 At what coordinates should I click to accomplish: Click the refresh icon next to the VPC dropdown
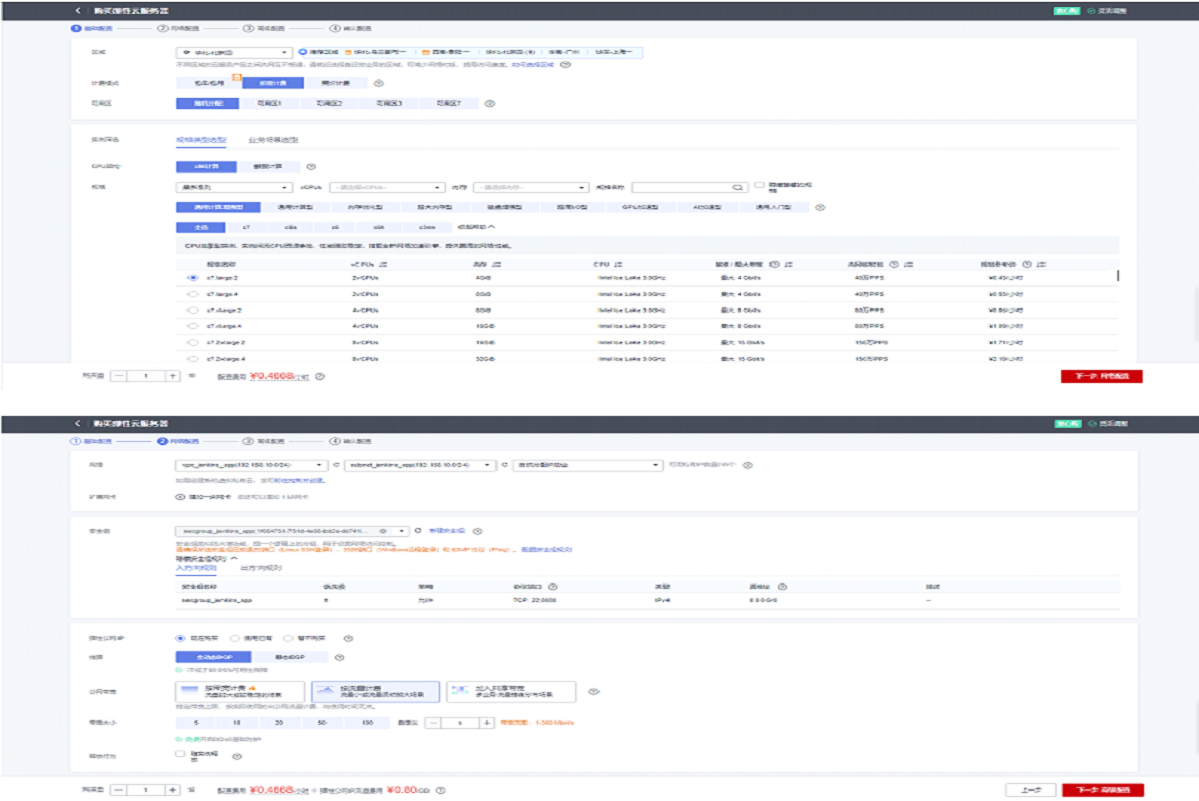point(335,465)
